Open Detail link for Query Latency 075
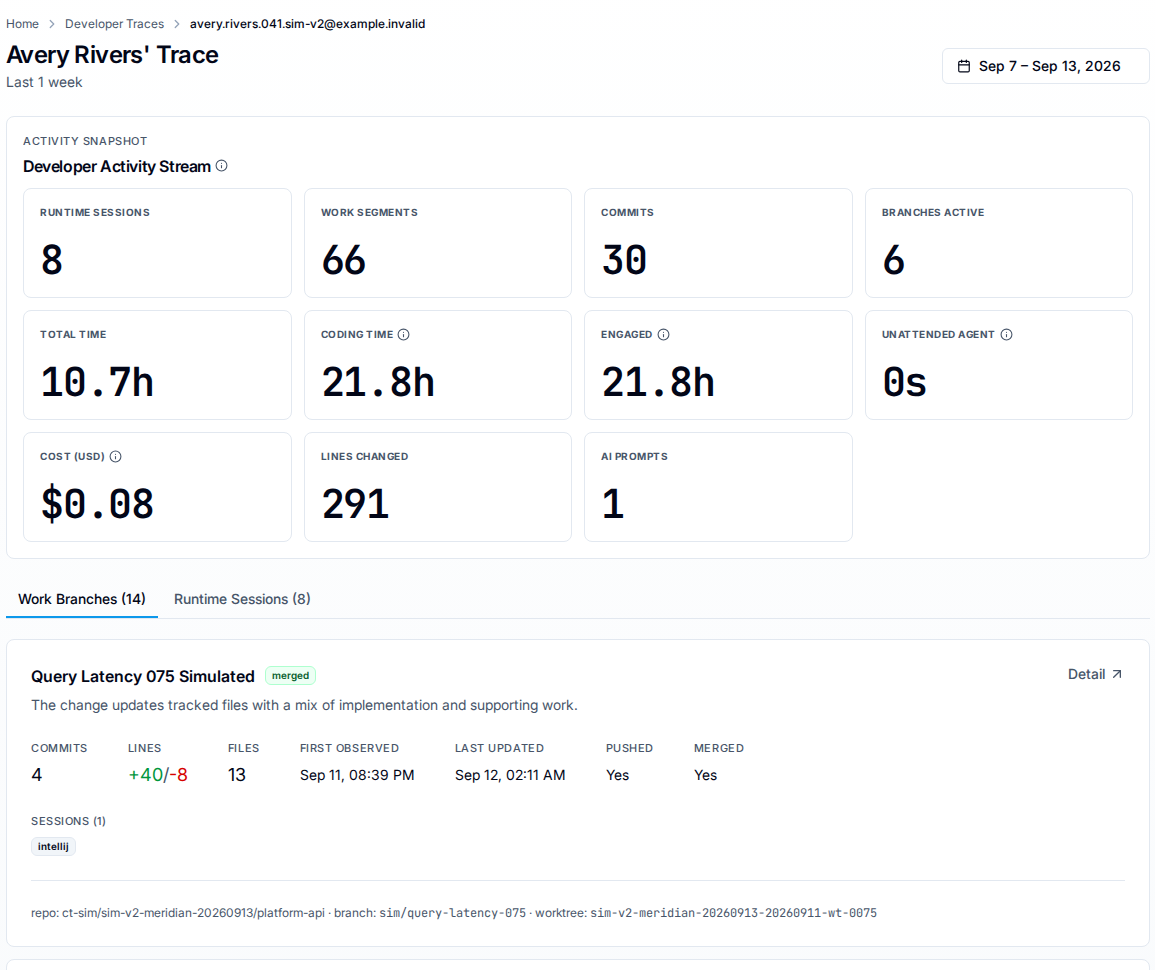The height and width of the screenshot is (970, 1155). pyautogui.click(x=1095, y=674)
